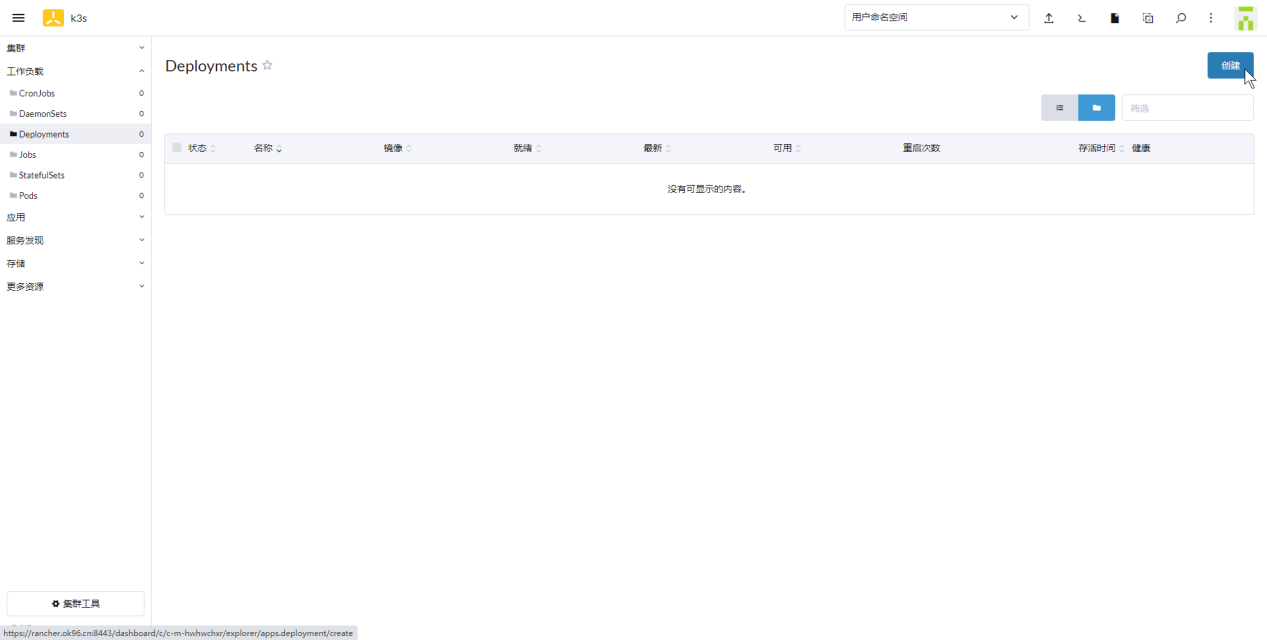1267x640 pixels.
Task: Switch to group-by-namespace folder view
Action: pyautogui.click(x=1096, y=108)
